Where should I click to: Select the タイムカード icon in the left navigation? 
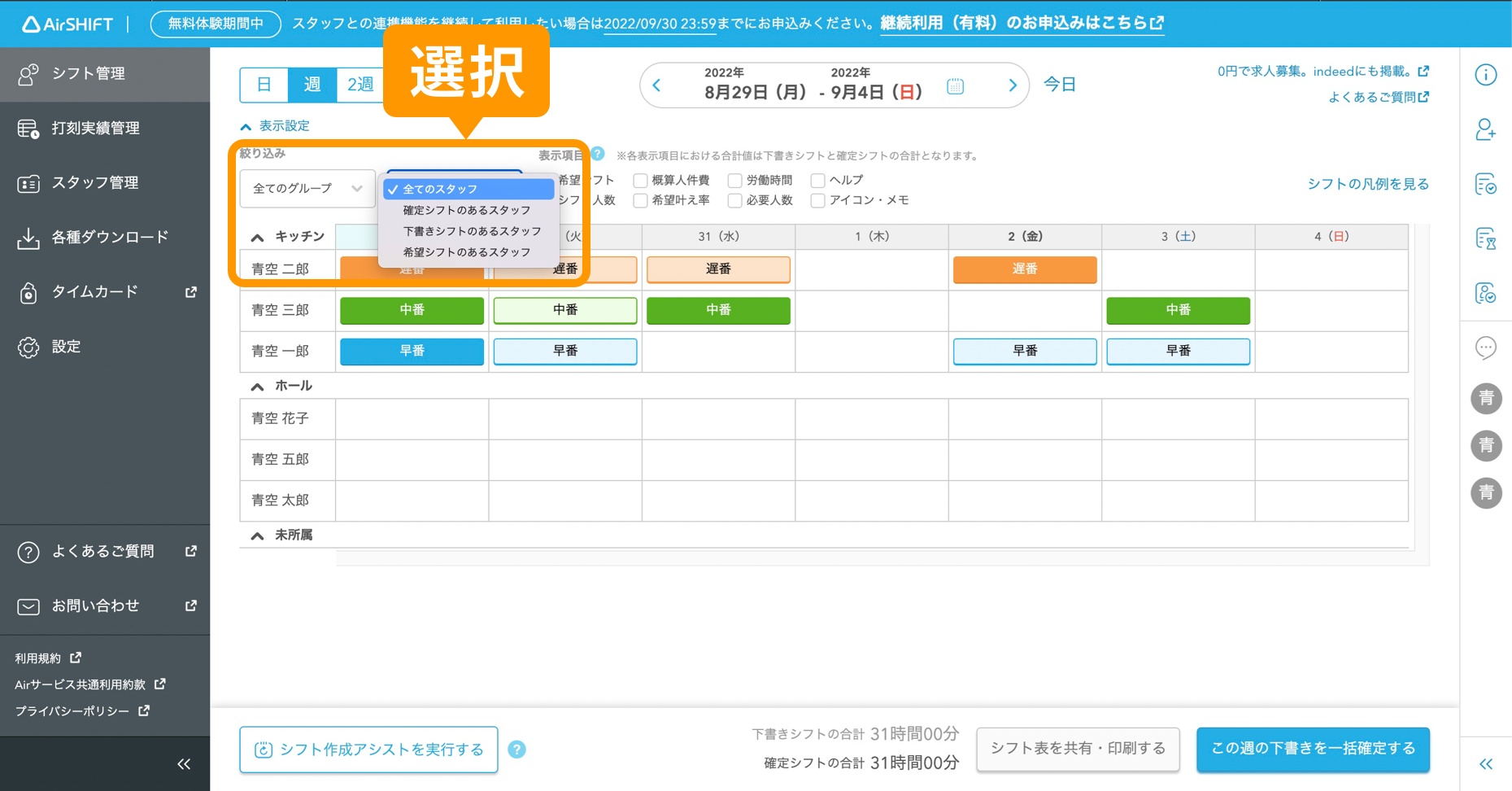tap(29, 292)
